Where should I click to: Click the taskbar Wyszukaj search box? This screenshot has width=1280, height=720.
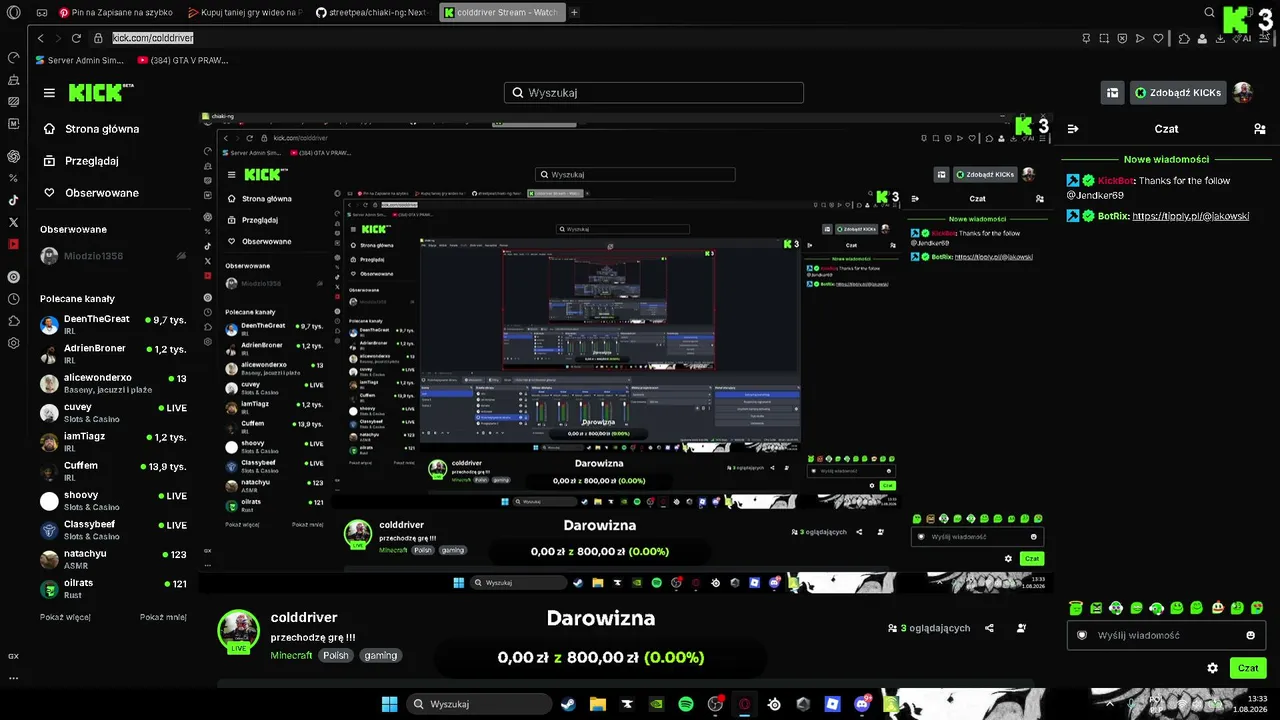pos(479,704)
